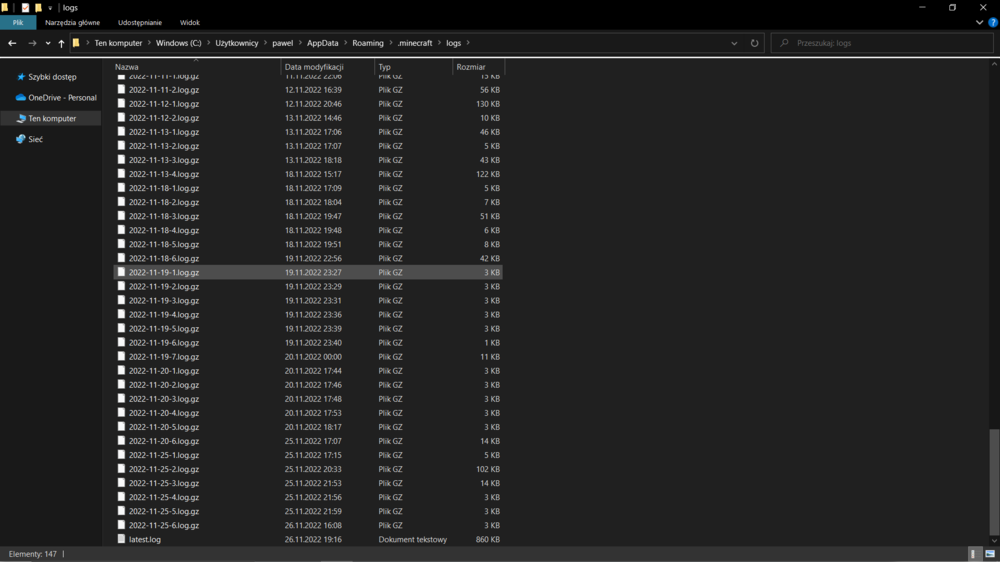Select file icon of 2022-11-25-2.log.gz
The image size is (1000, 562).
coord(121,469)
